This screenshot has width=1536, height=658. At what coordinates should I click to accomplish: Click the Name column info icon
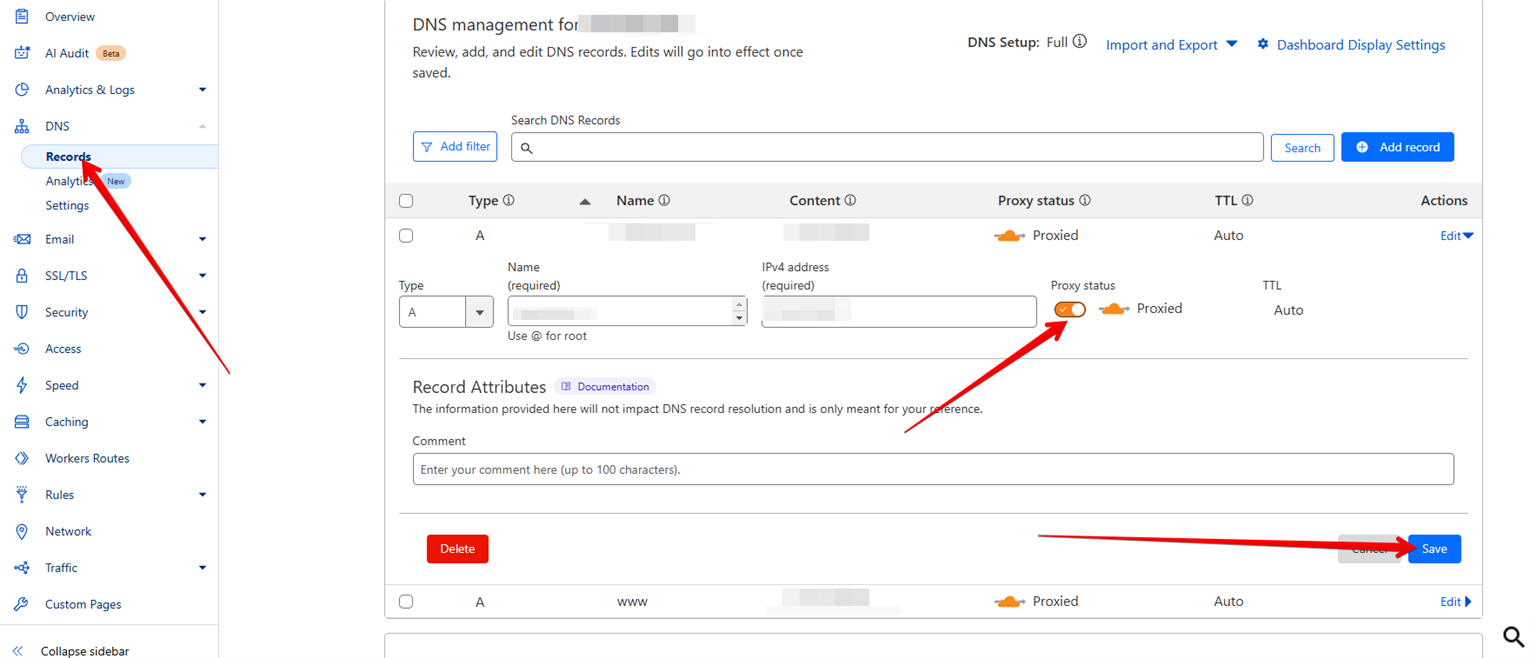pyautogui.click(x=664, y=201)
